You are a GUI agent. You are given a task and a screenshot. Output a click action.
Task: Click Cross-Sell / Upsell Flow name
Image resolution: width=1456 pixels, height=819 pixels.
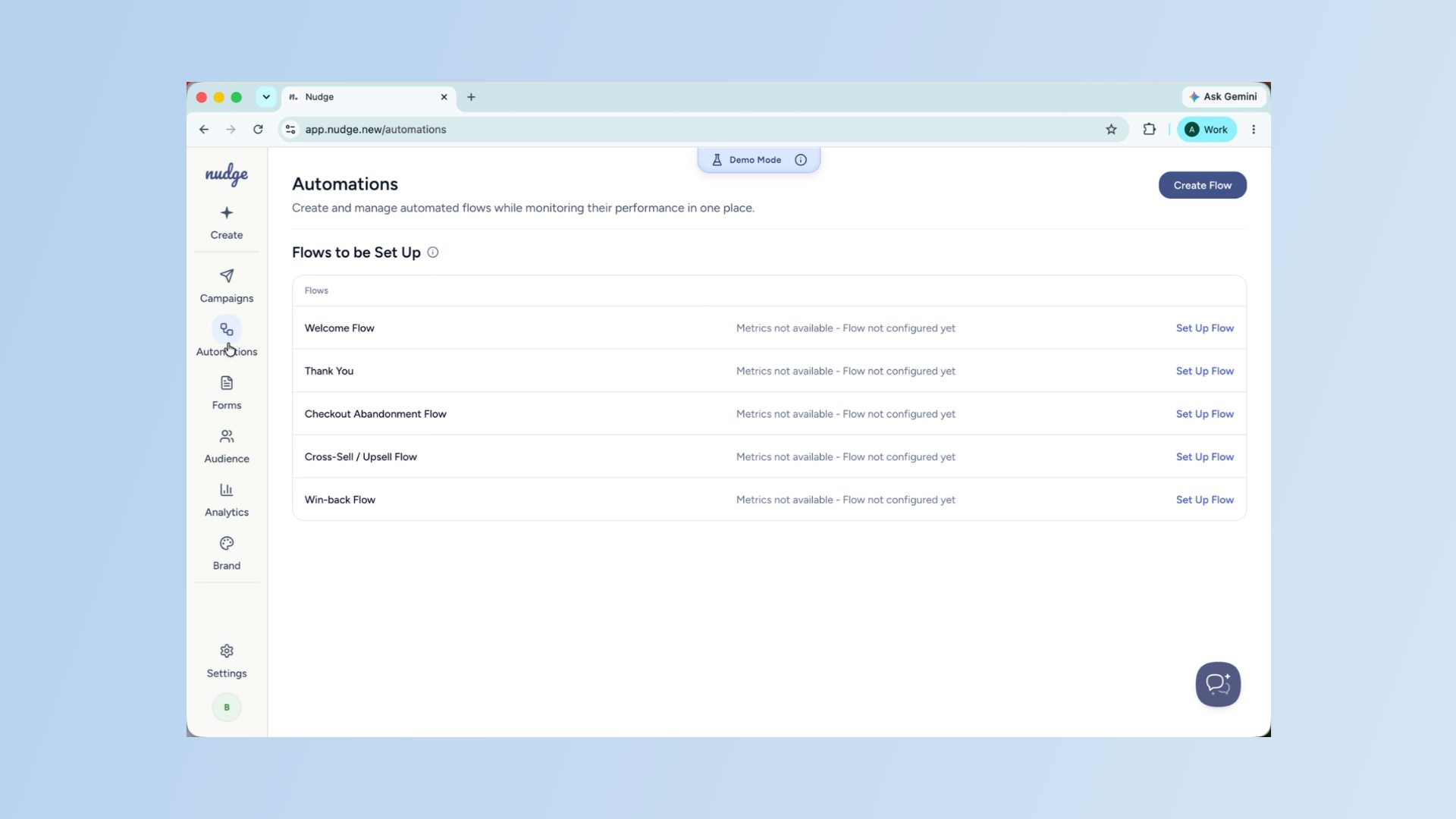pos(361,457)
